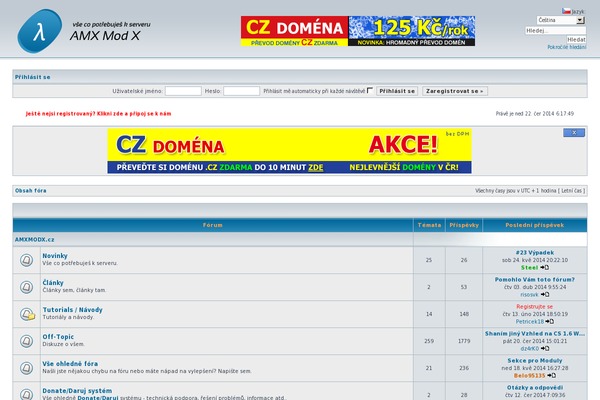Open Pokročilé hledání link
This screenshot has height=400, width=600.
(x=567, y=47)
